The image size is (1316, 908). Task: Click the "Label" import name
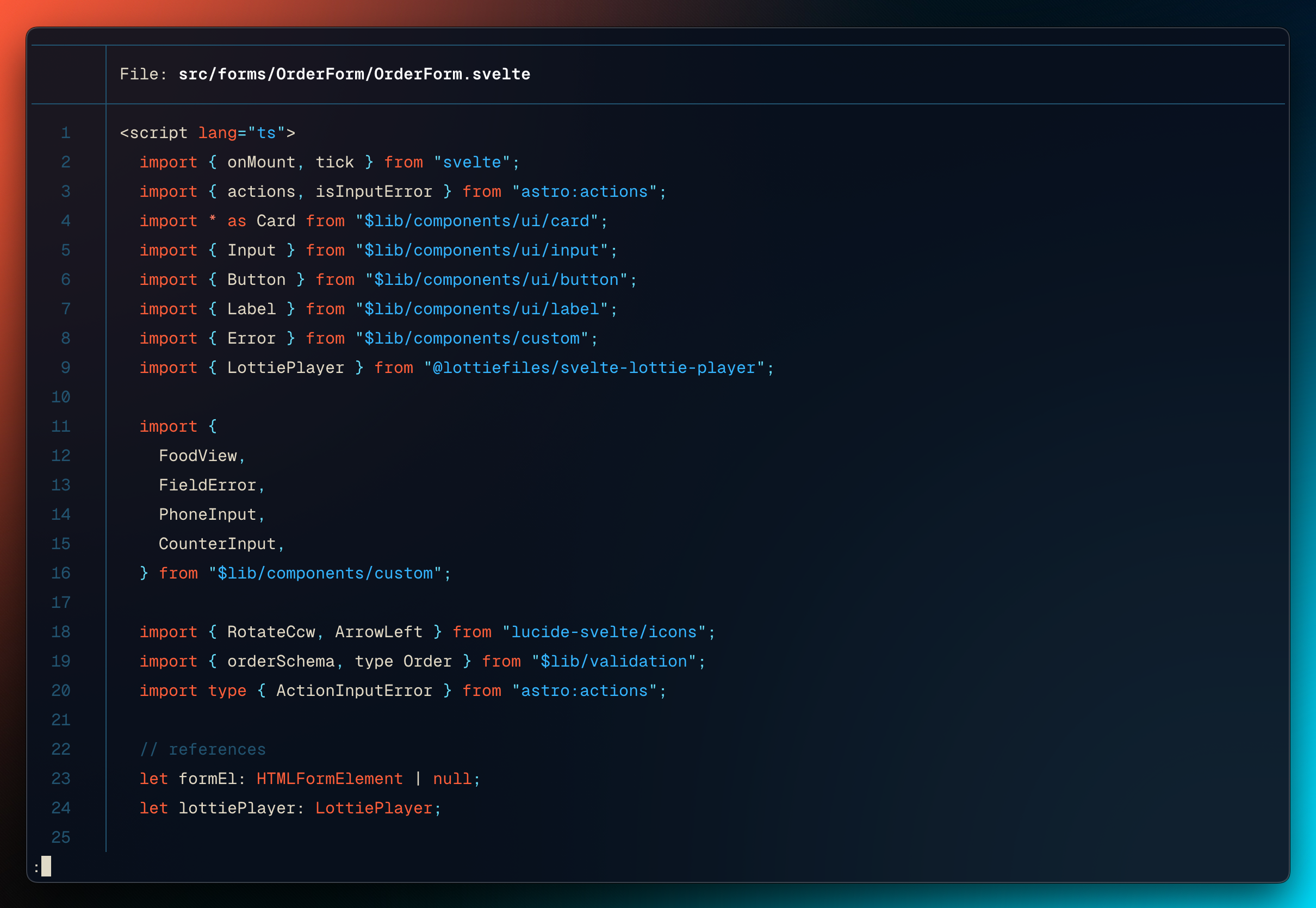click(x=251, y=309)
